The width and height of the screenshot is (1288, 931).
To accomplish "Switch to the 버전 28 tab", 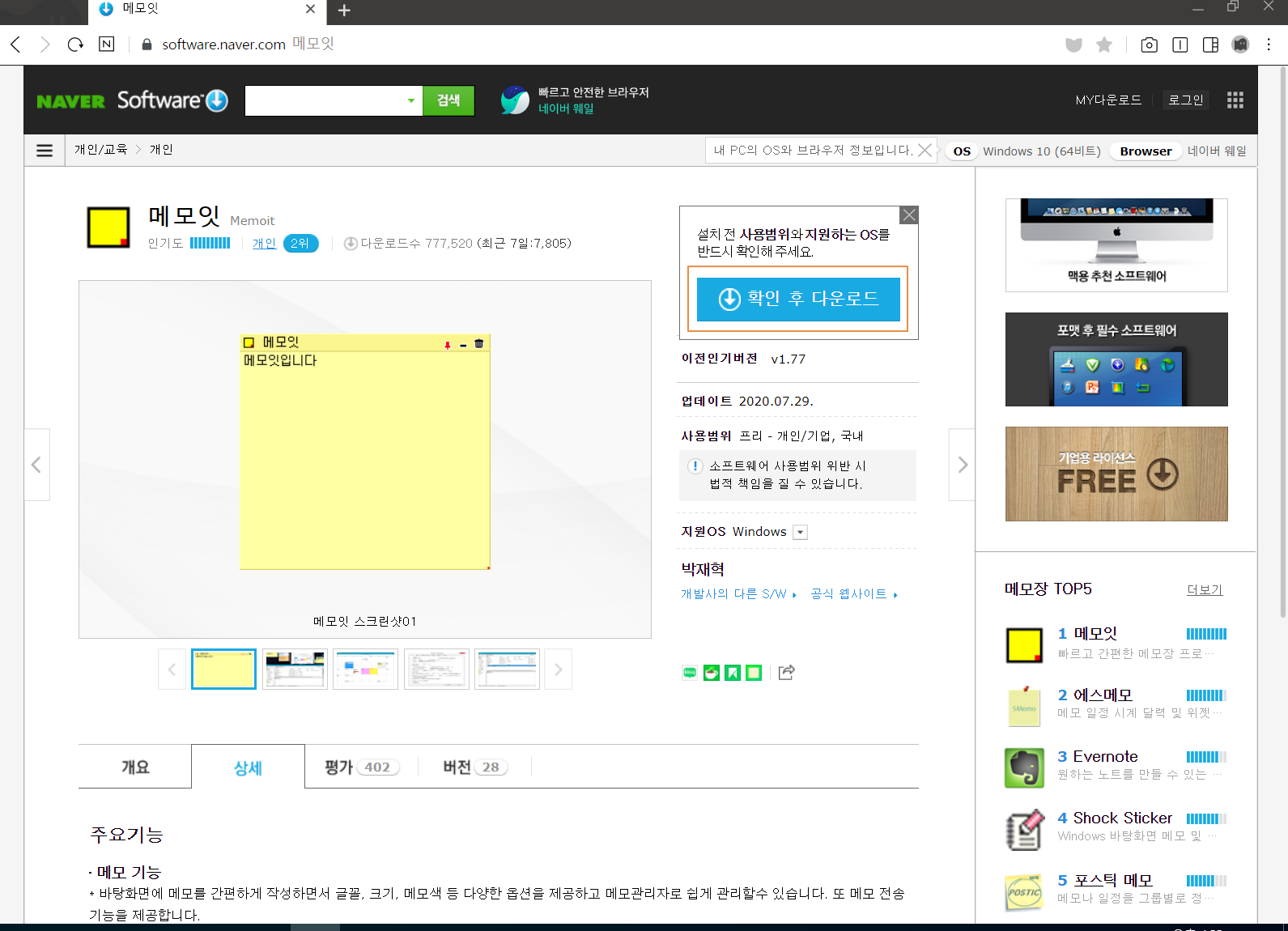I will point(474,767).
